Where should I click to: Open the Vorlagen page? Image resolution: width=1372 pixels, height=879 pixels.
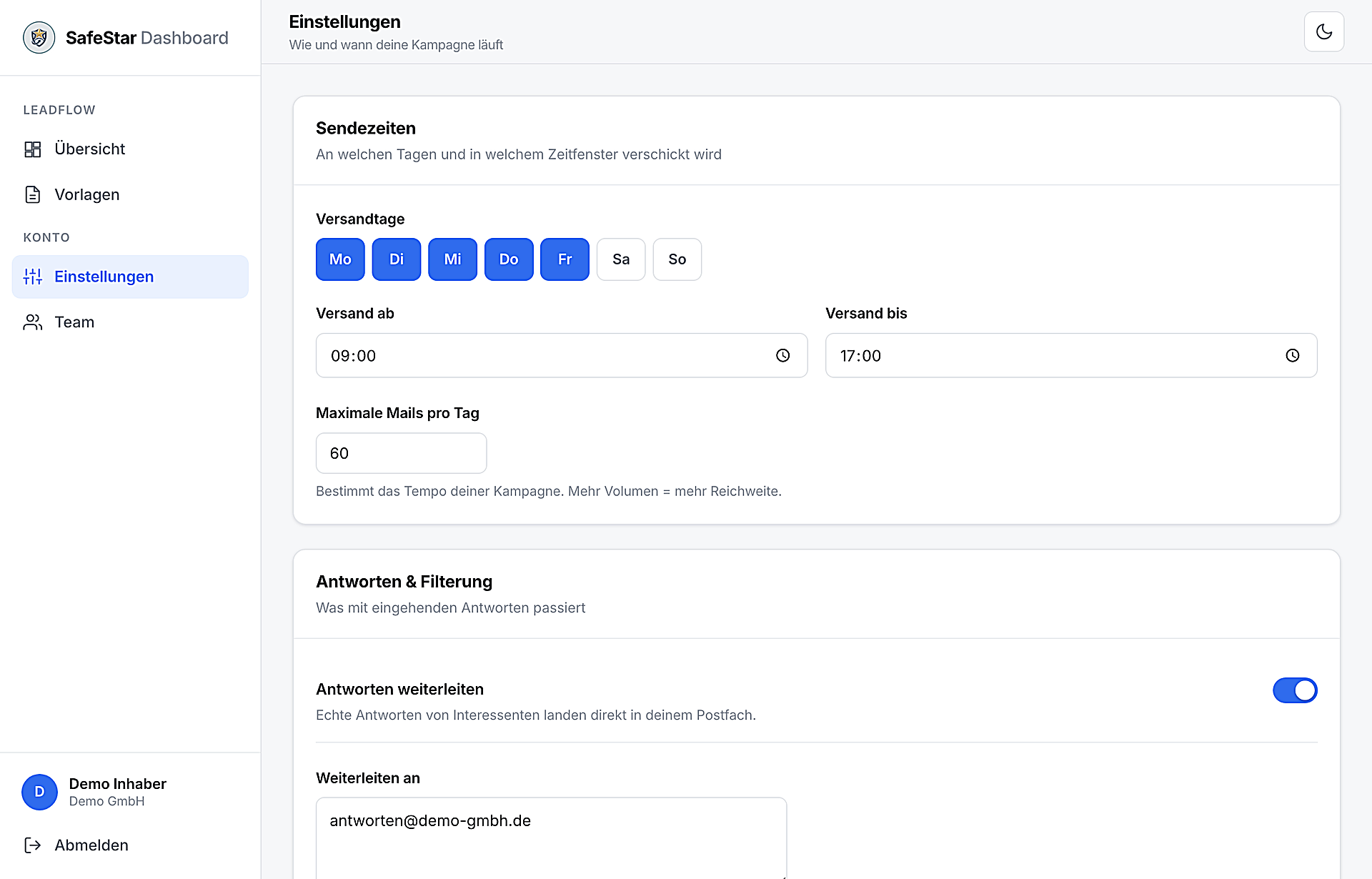pyautogui.click(x=130, y=194)
